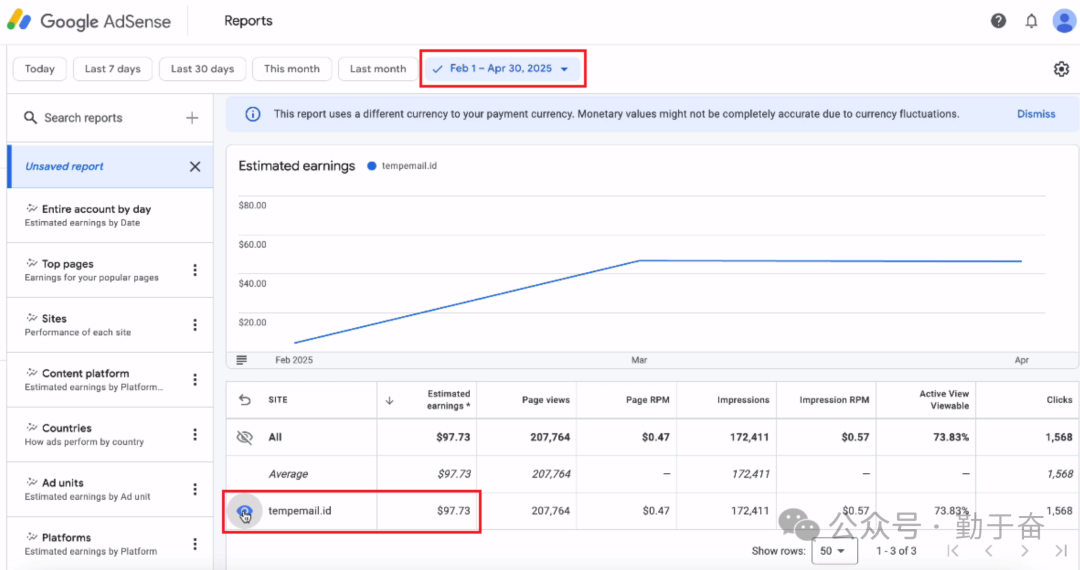Click the Impressions column header

point(742,400)
